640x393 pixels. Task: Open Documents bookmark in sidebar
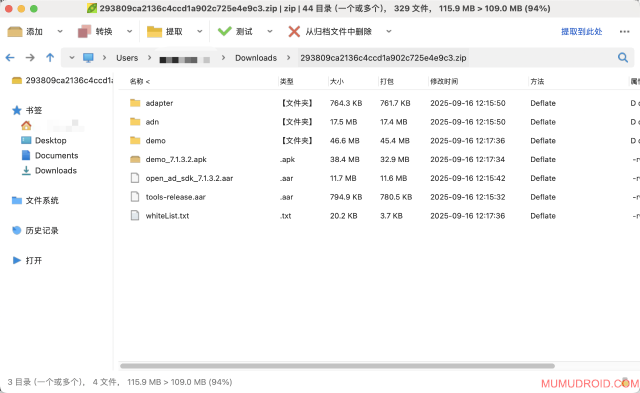tap(49, 155)
